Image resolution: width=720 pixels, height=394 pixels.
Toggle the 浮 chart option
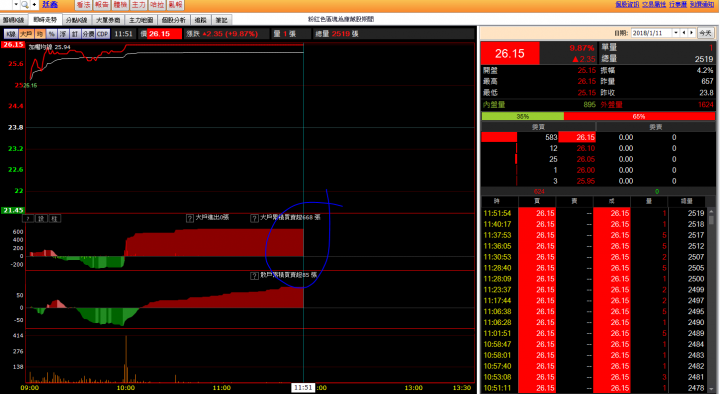pyautogui.click(x=63, y=34)
